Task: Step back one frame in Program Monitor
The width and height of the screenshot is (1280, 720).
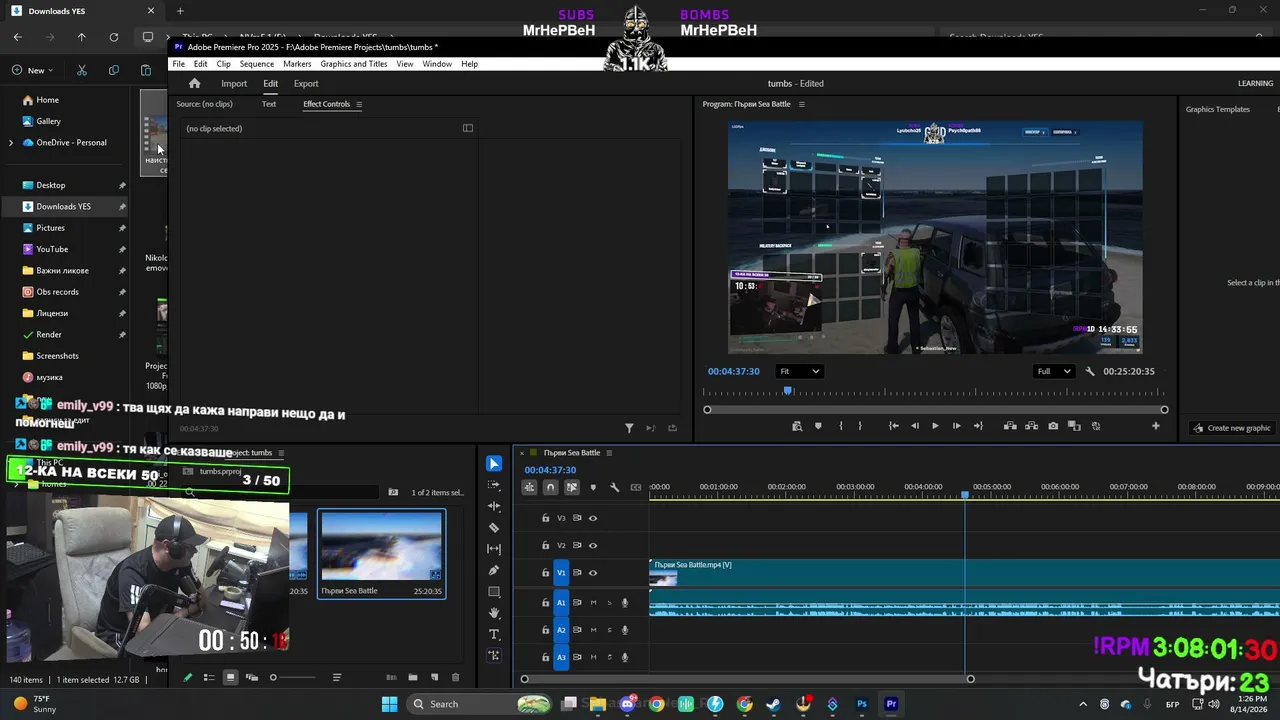Action: tap(915, 426)
